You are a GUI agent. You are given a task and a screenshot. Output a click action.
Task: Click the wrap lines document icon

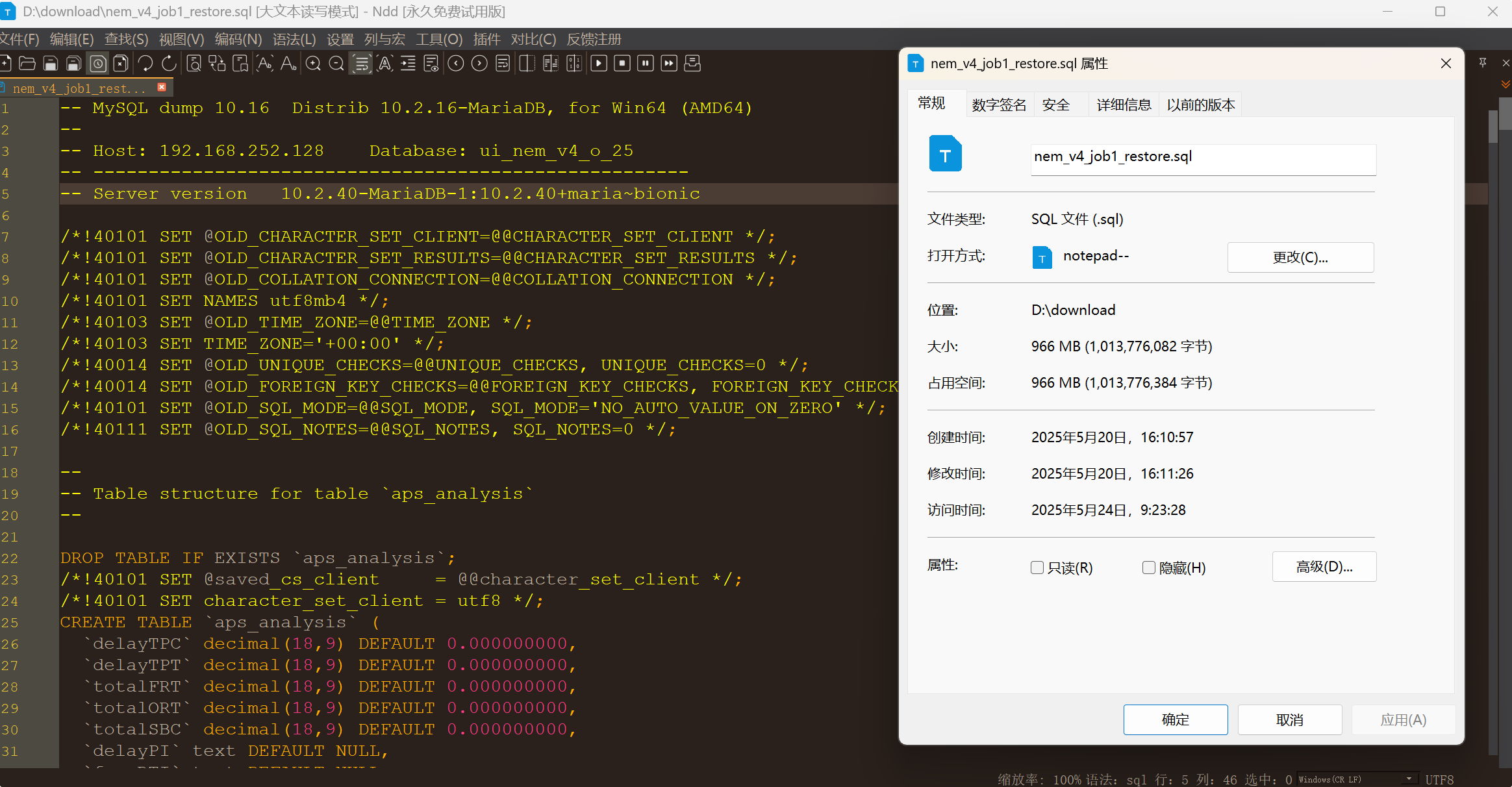click(503, 63)
